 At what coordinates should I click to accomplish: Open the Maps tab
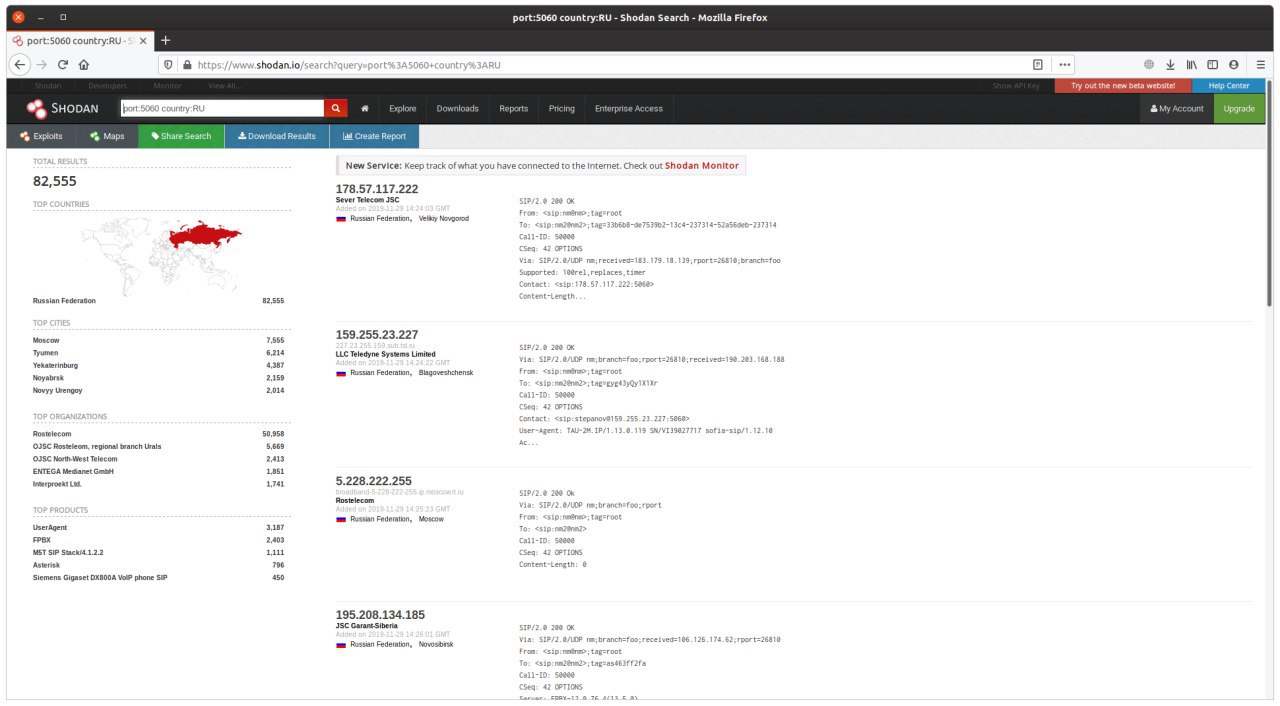coord(107,136)
